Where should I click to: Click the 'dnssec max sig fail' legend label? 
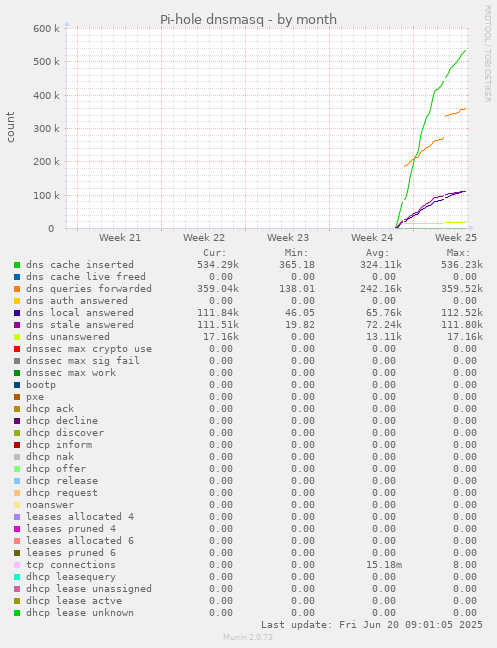(83, 361)
